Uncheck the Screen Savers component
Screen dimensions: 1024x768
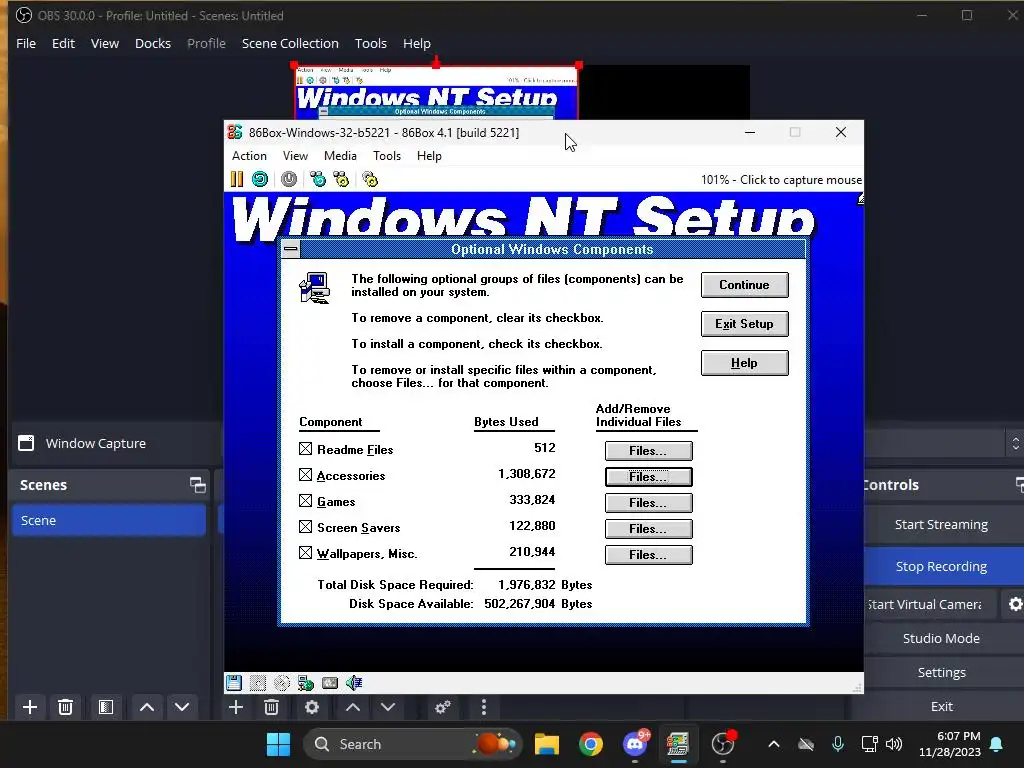305,526
